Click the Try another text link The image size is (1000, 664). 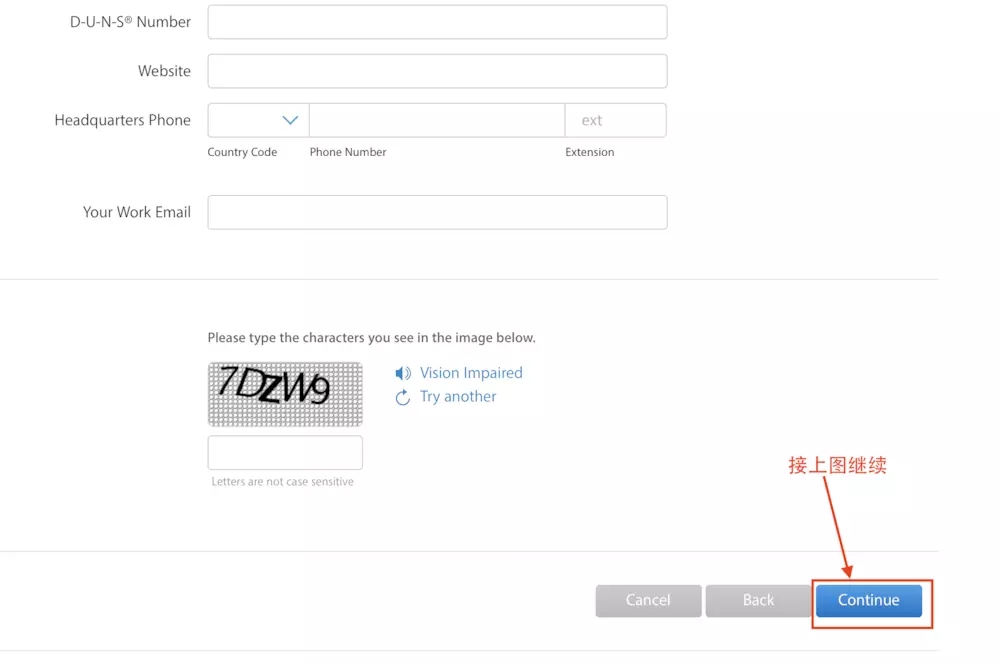pos(458,397)
